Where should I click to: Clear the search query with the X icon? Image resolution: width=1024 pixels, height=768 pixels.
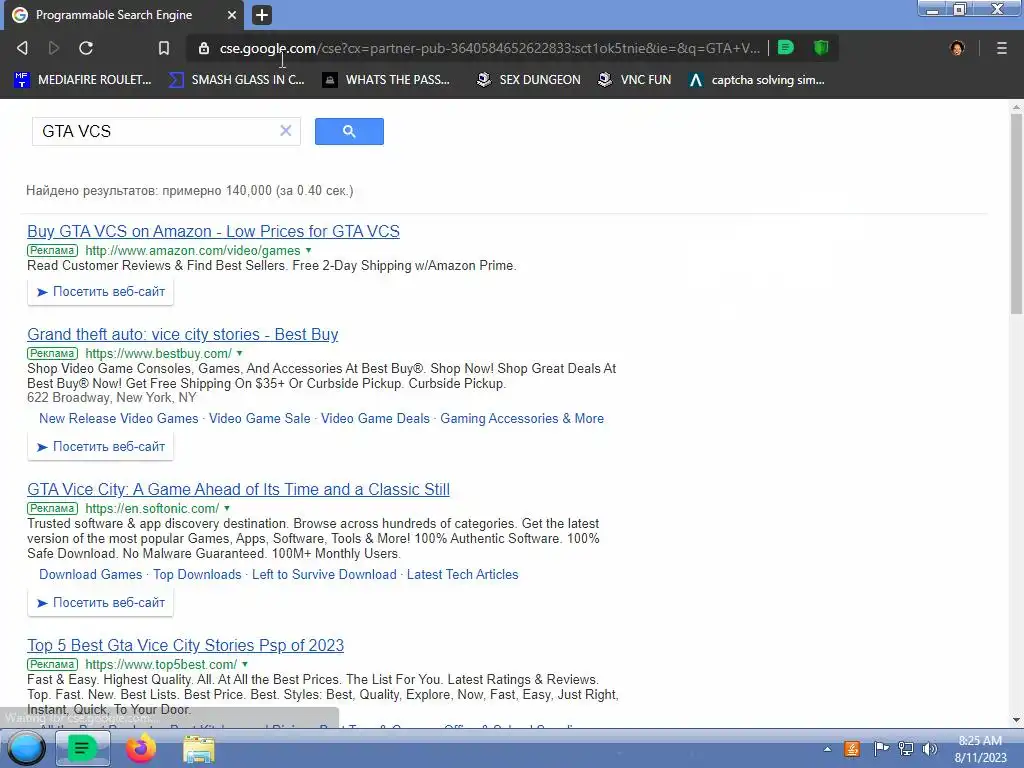[x=285, y=131]
